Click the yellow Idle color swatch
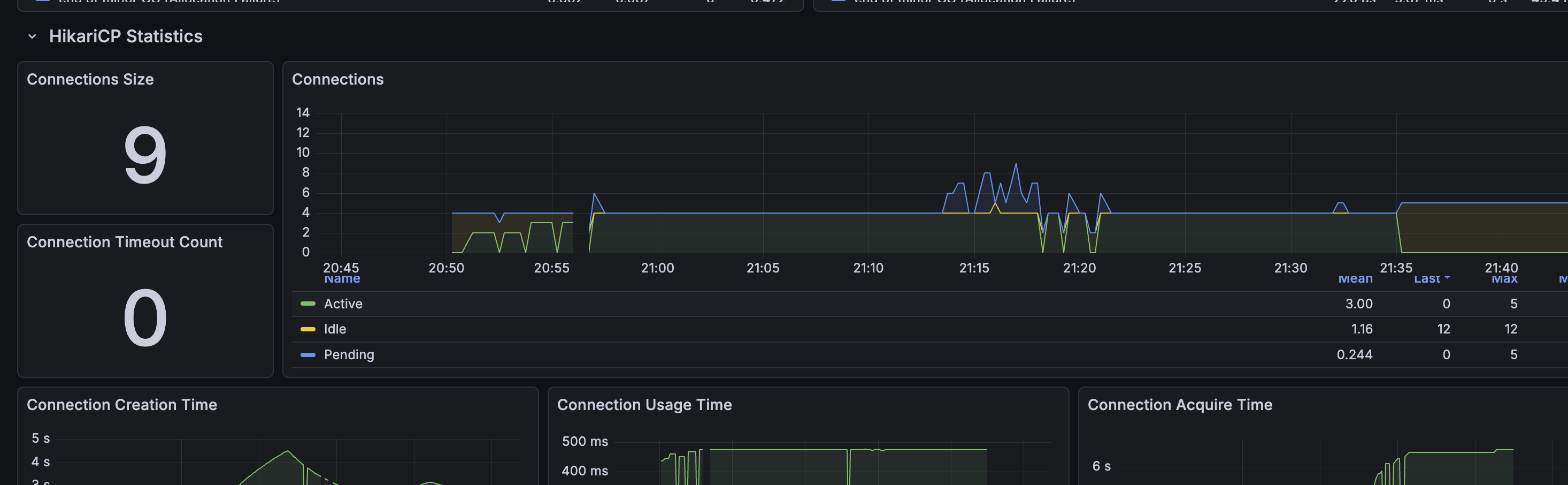The width and height of the screenshot is (1568, 485). pos(308,329)
